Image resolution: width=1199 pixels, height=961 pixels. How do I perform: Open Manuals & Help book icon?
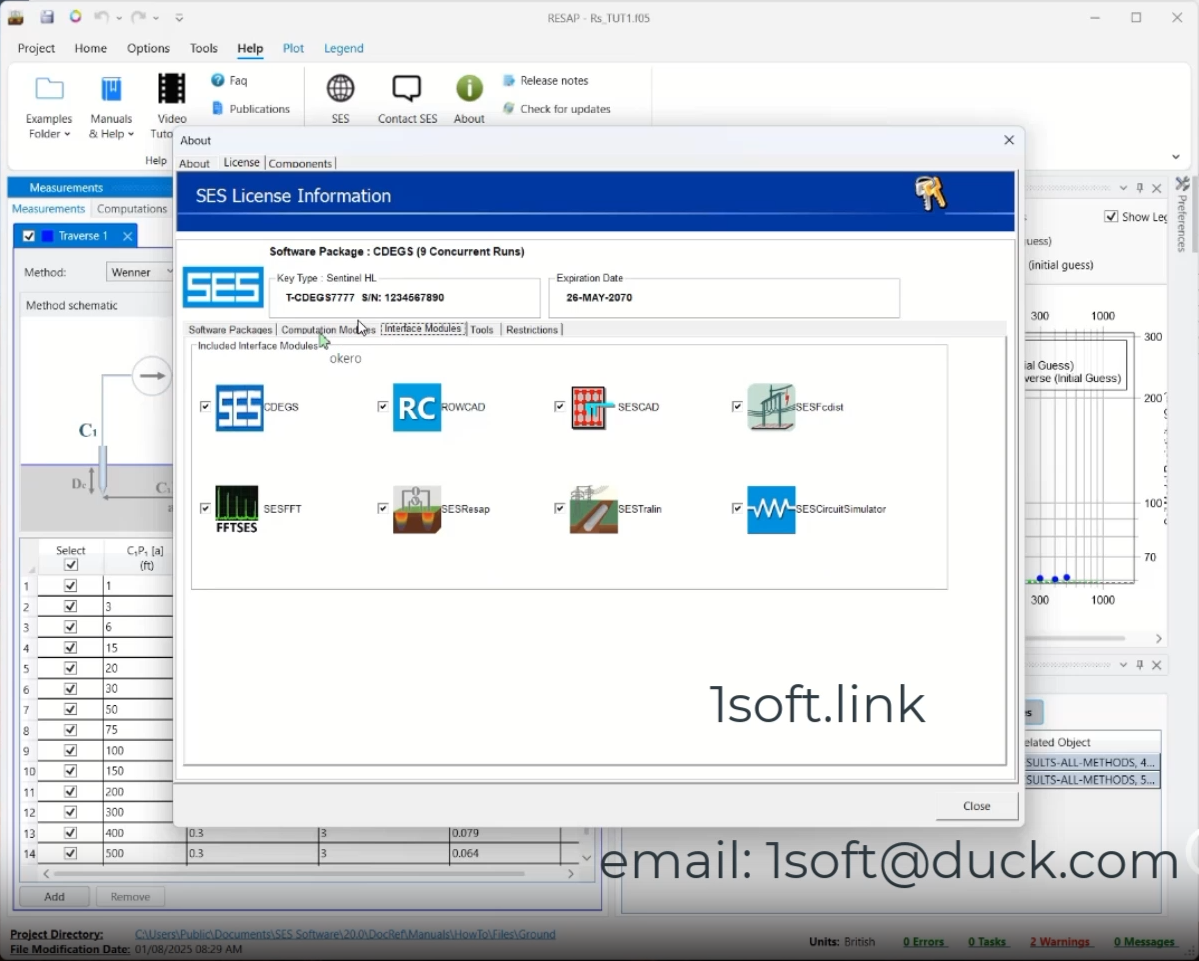111,89
